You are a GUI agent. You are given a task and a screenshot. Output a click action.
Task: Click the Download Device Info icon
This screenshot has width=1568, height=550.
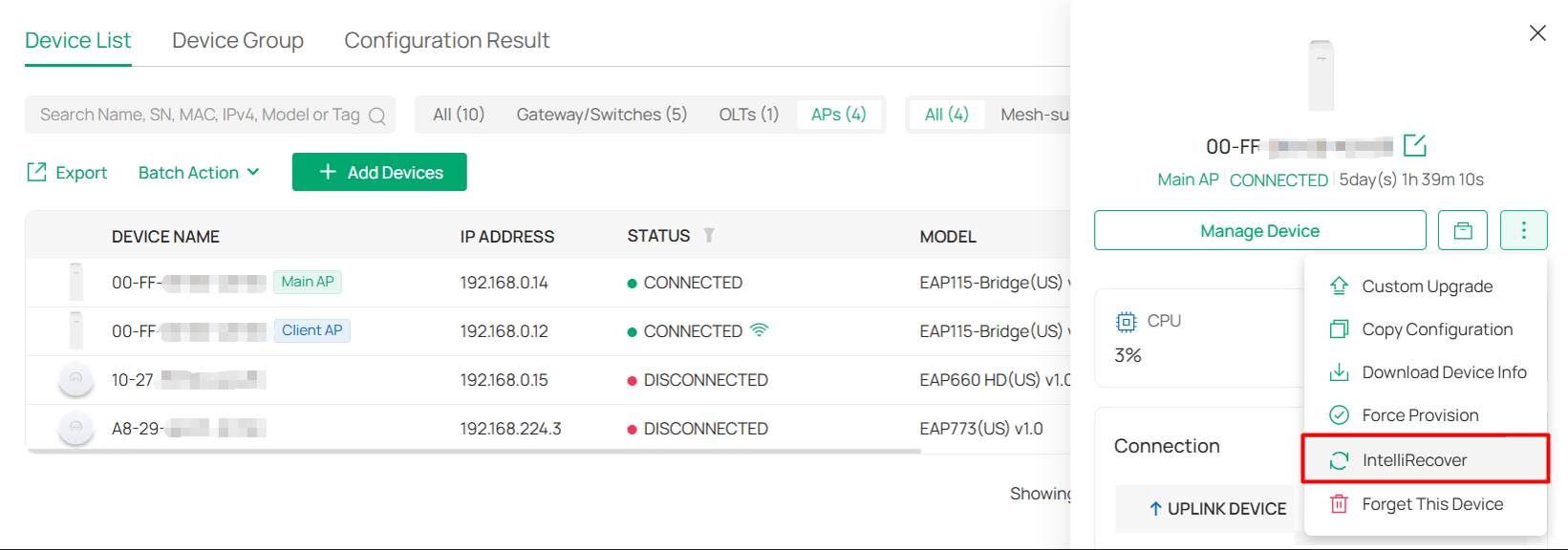point(1340,372)
